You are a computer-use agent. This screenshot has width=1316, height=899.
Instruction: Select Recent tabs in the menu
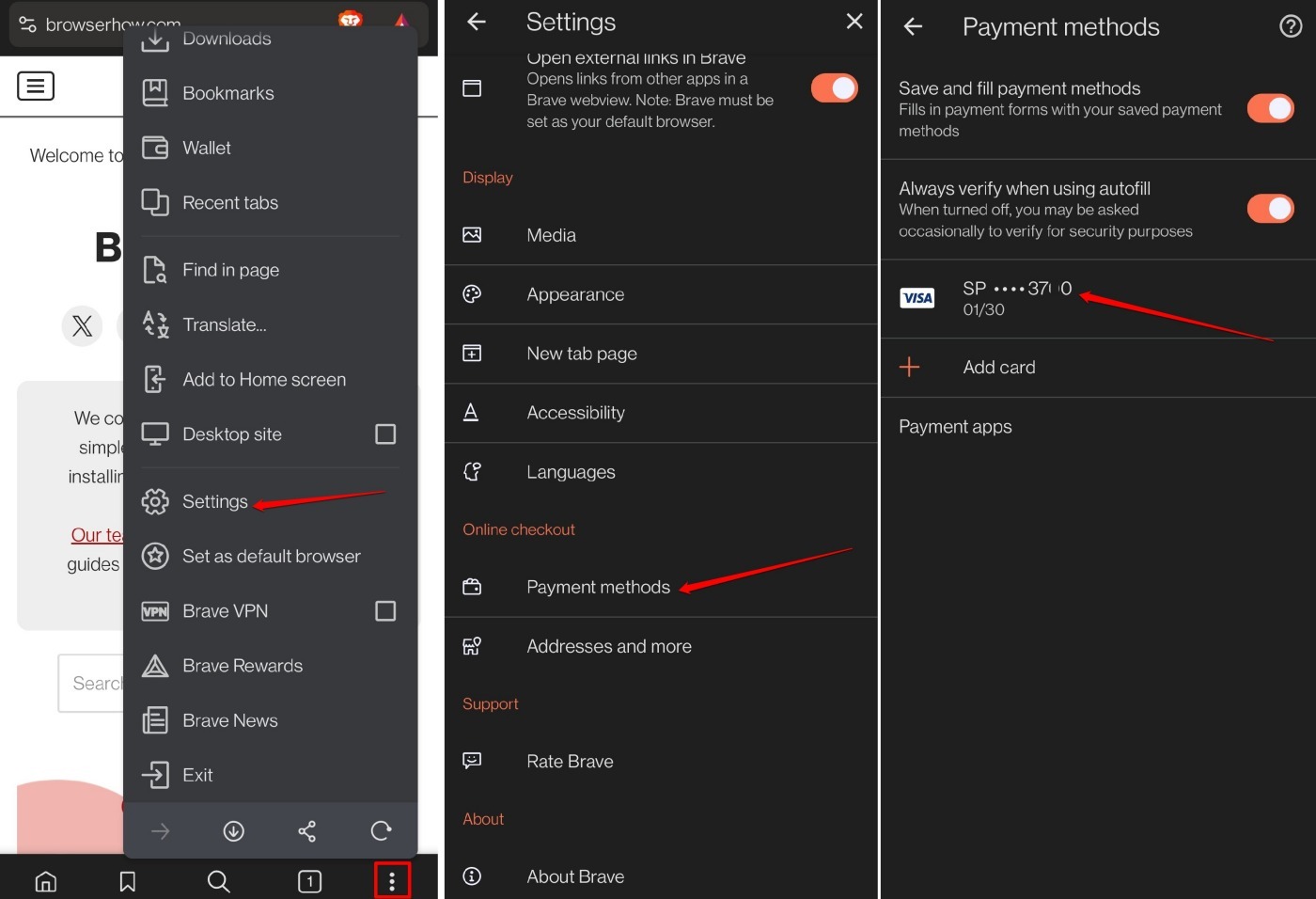[x=271, y=203]
